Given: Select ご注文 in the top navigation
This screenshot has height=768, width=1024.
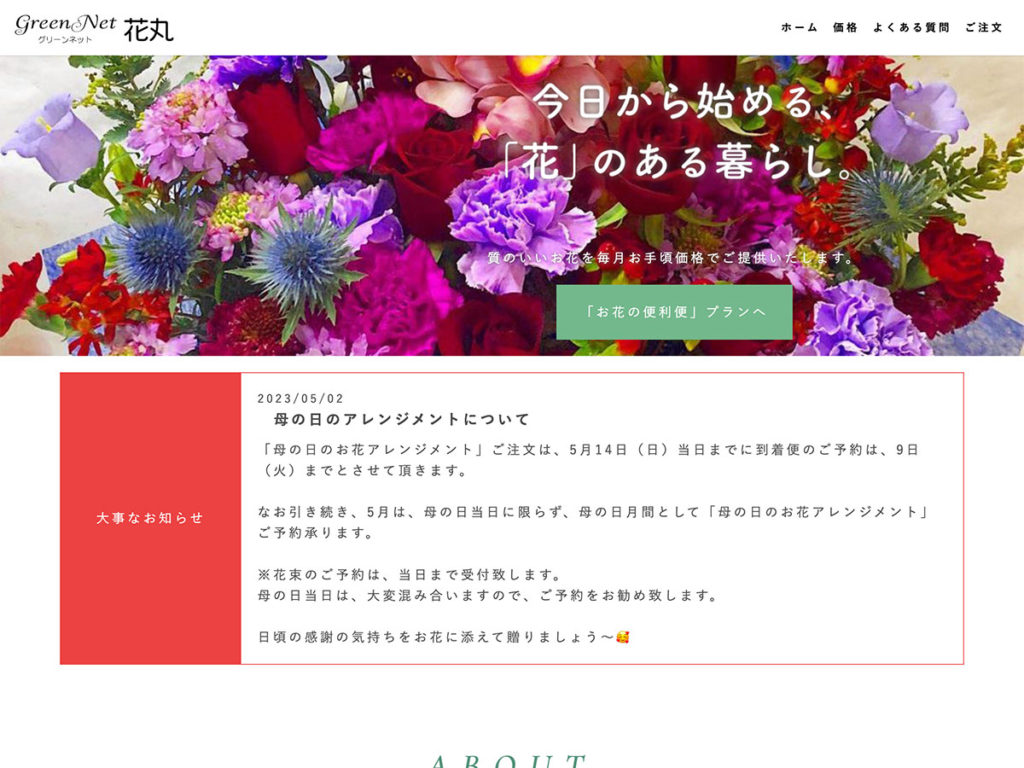Looking at the screenshot, I should pyautogui.click(x=983, y=28).
